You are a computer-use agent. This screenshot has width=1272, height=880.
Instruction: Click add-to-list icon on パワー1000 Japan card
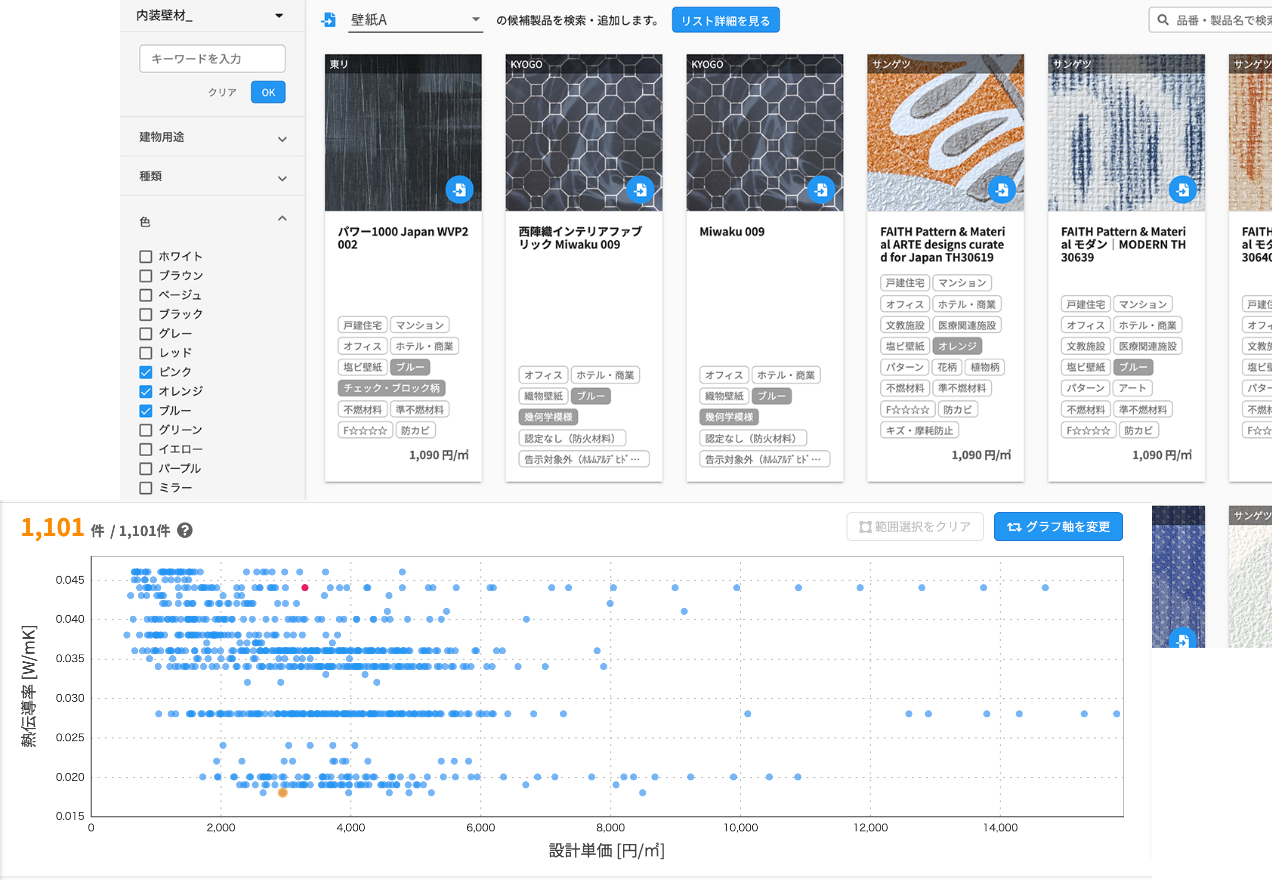coord(459,189)
